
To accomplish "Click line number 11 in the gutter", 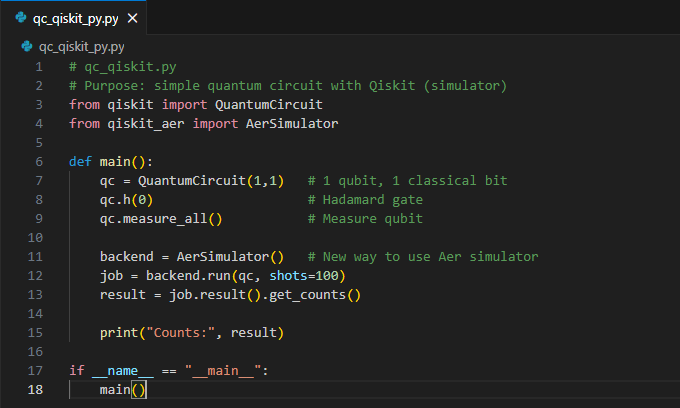I will (x=36, y=256).
